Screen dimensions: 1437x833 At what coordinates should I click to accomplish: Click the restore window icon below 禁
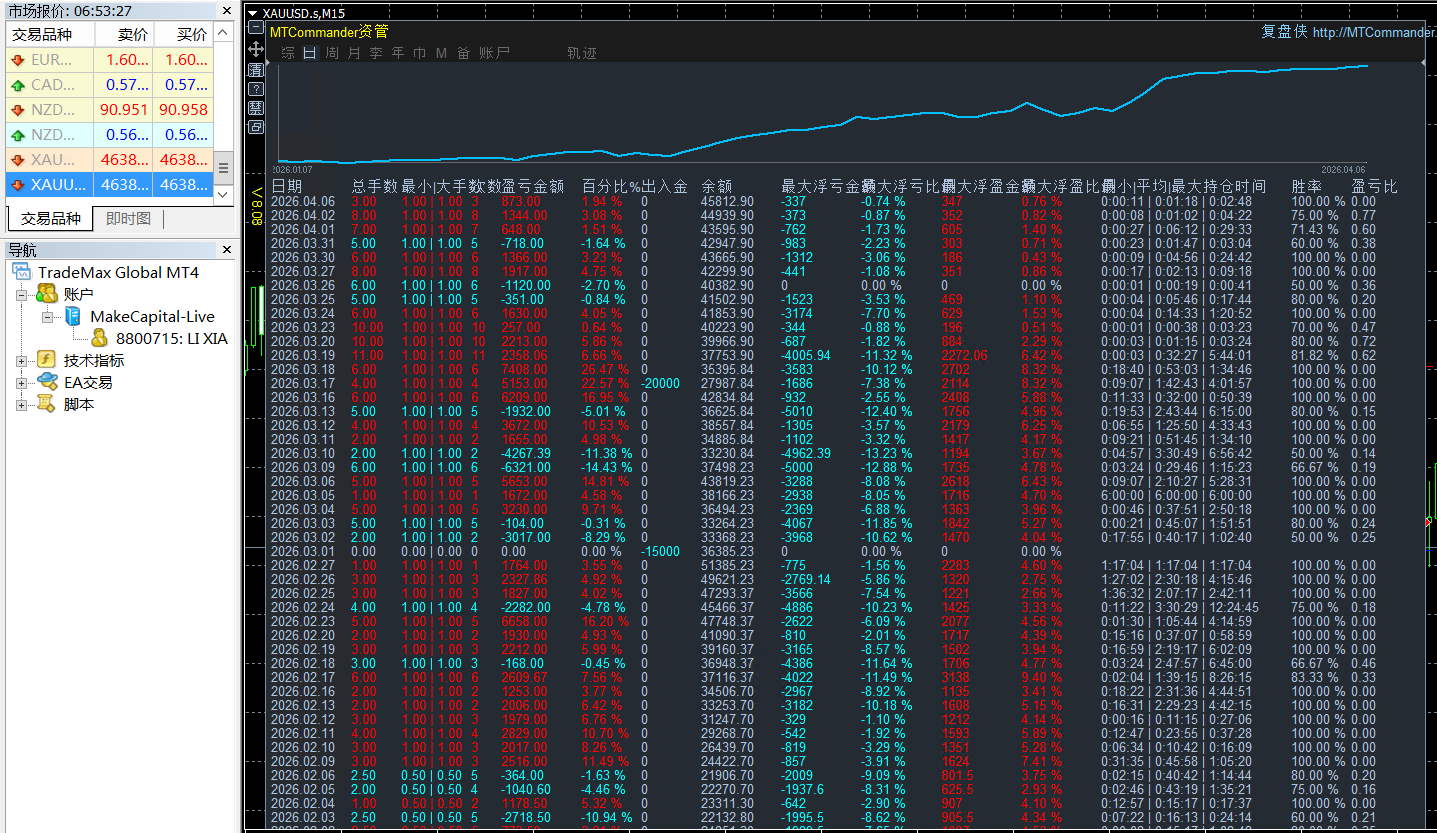(x=256, y=127)
